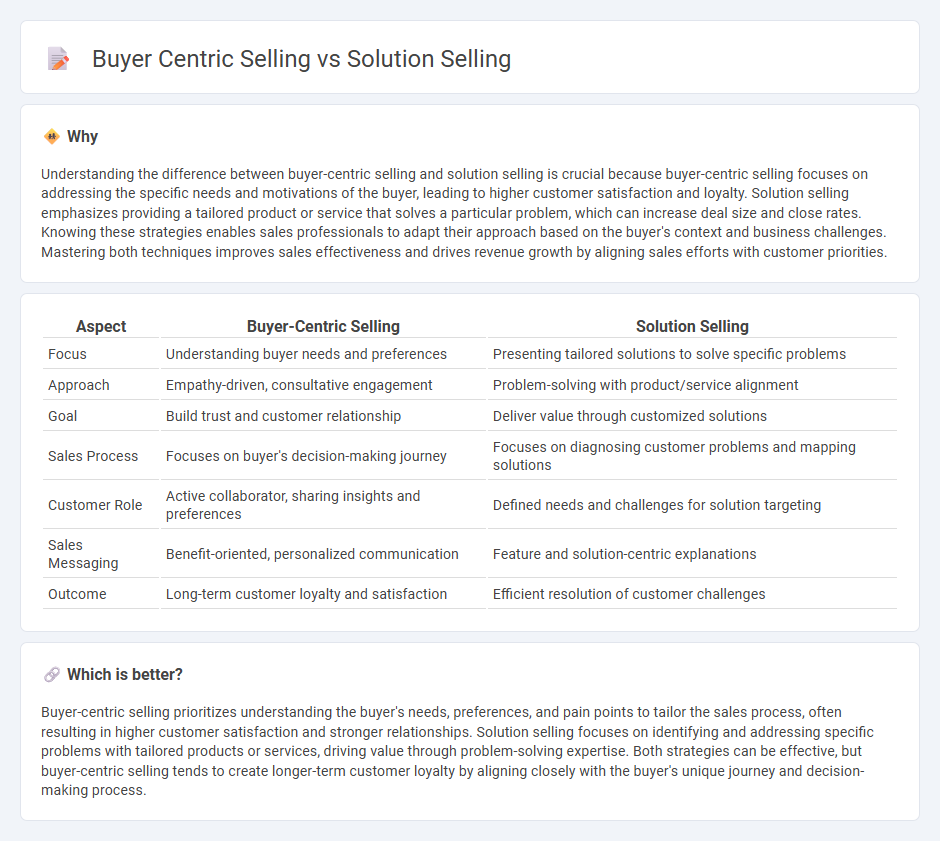Select the Why section heading

[82, 137]
